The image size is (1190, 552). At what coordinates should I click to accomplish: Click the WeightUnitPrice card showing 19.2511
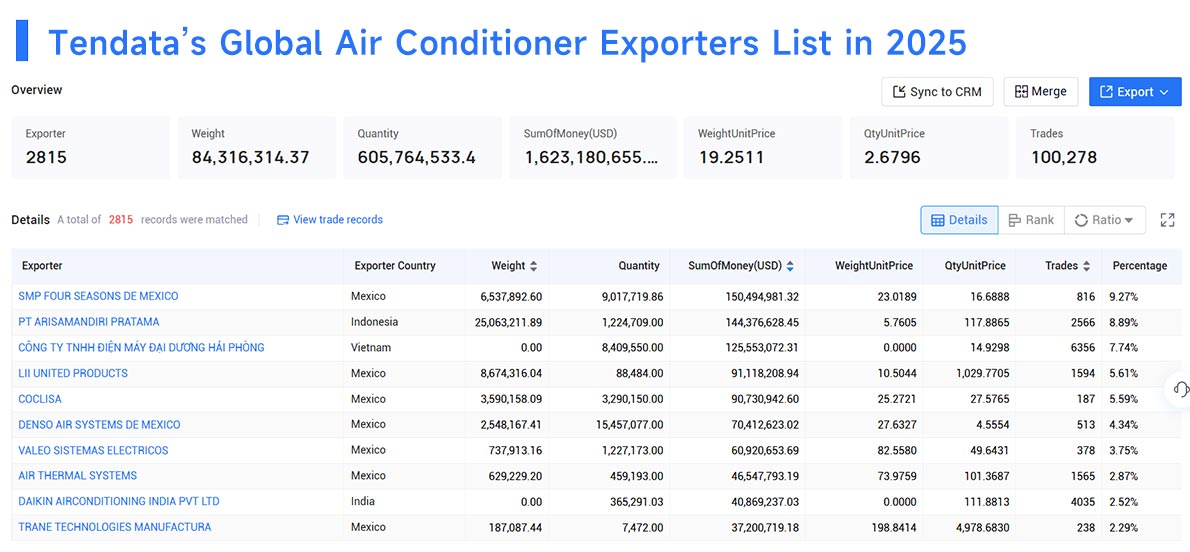[763, 148]
